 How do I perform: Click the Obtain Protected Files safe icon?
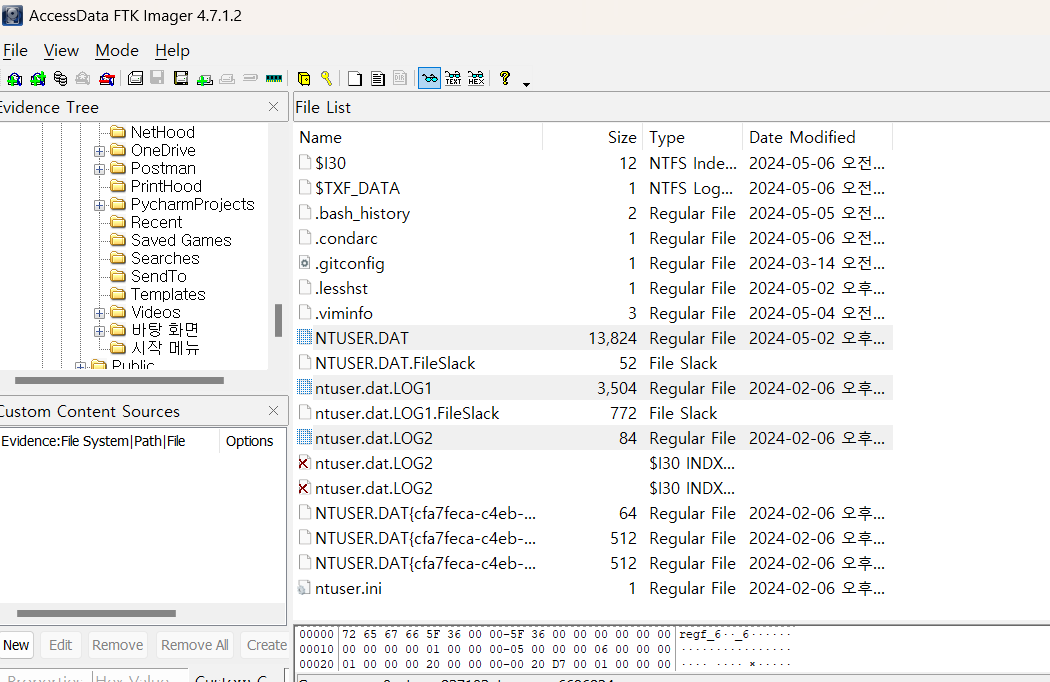tap(303, 79)
